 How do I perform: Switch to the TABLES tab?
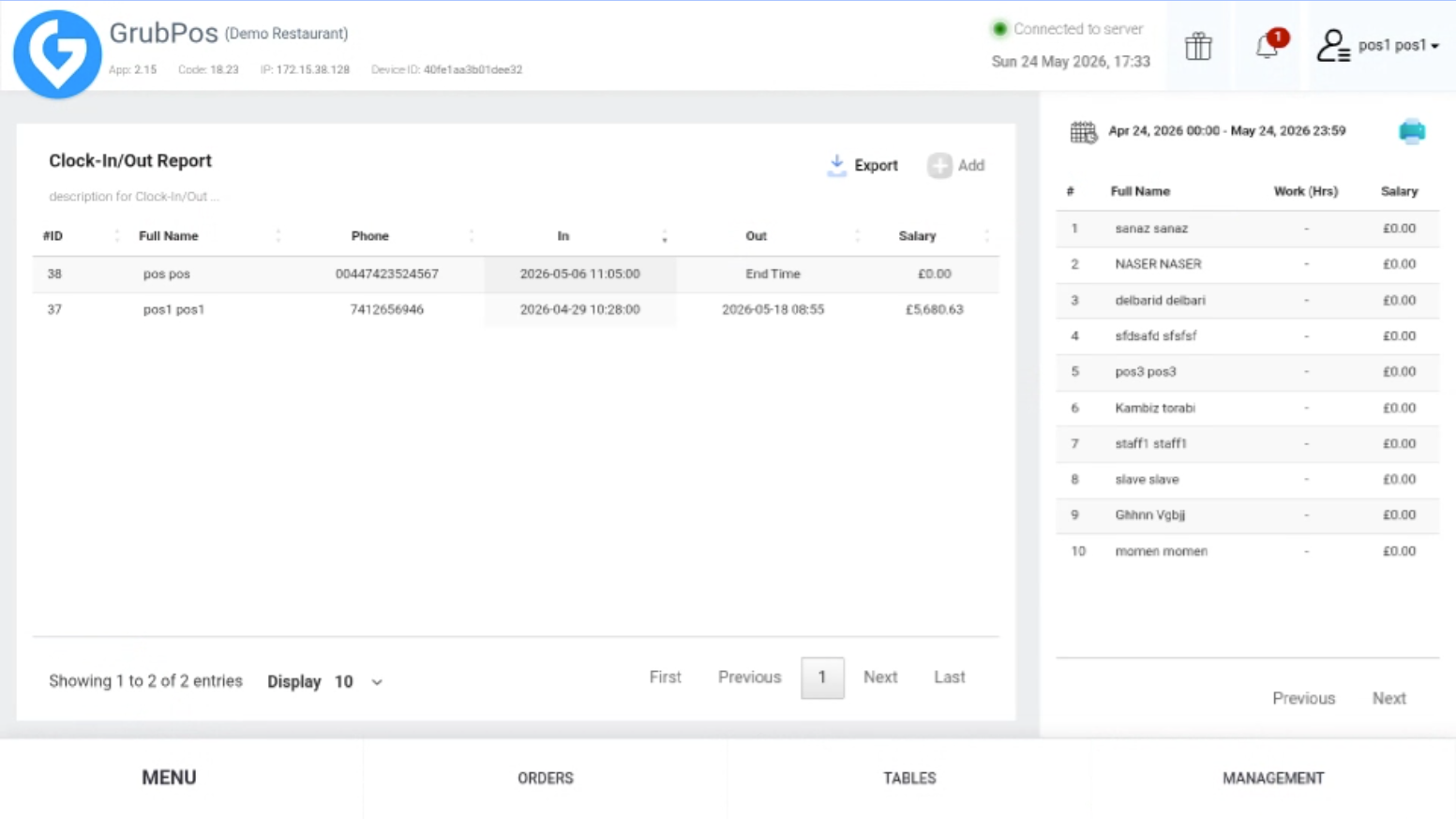click(909, 778)
